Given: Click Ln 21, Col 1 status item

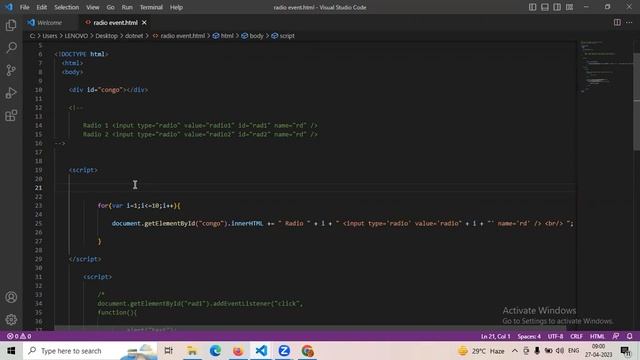Looking at the screenshot, I should [496, 336].
